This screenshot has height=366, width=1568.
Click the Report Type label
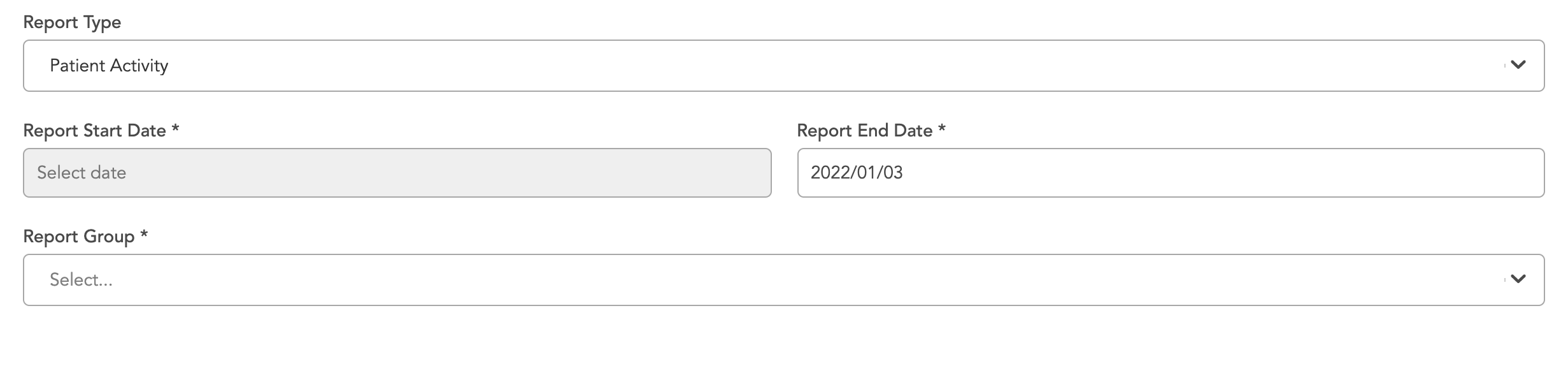tap(72, 22)
